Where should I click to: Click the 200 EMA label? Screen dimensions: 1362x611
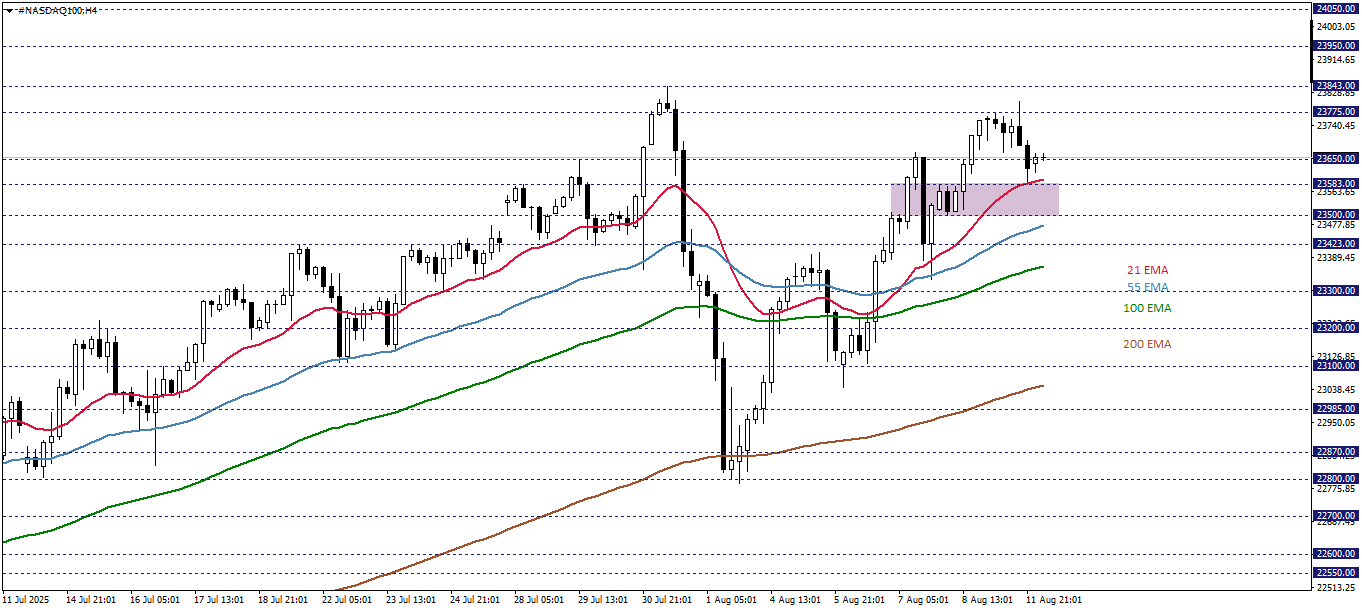coord(1147,344)
